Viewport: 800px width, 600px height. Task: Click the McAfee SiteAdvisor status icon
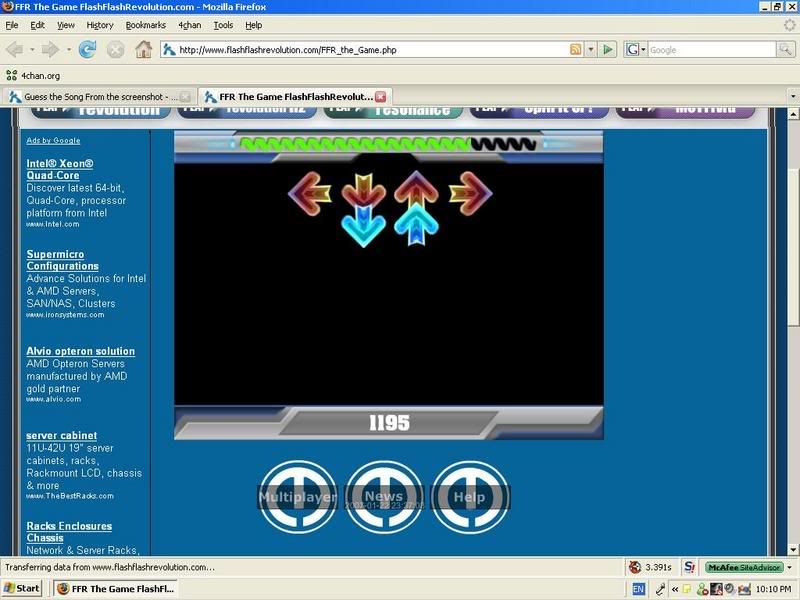[x=744, y=567]
